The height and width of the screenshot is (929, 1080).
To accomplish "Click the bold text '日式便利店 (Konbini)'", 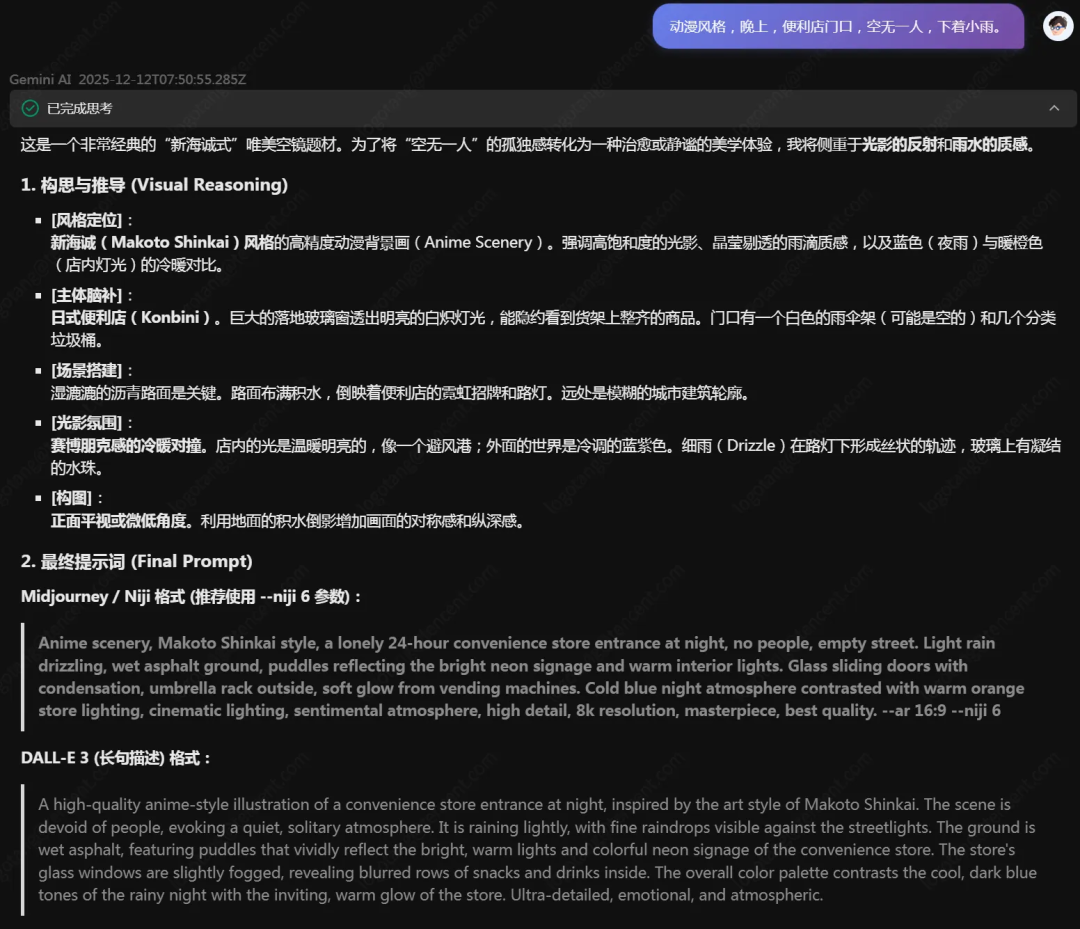I will pyautogui.click(x=130, y=317).
